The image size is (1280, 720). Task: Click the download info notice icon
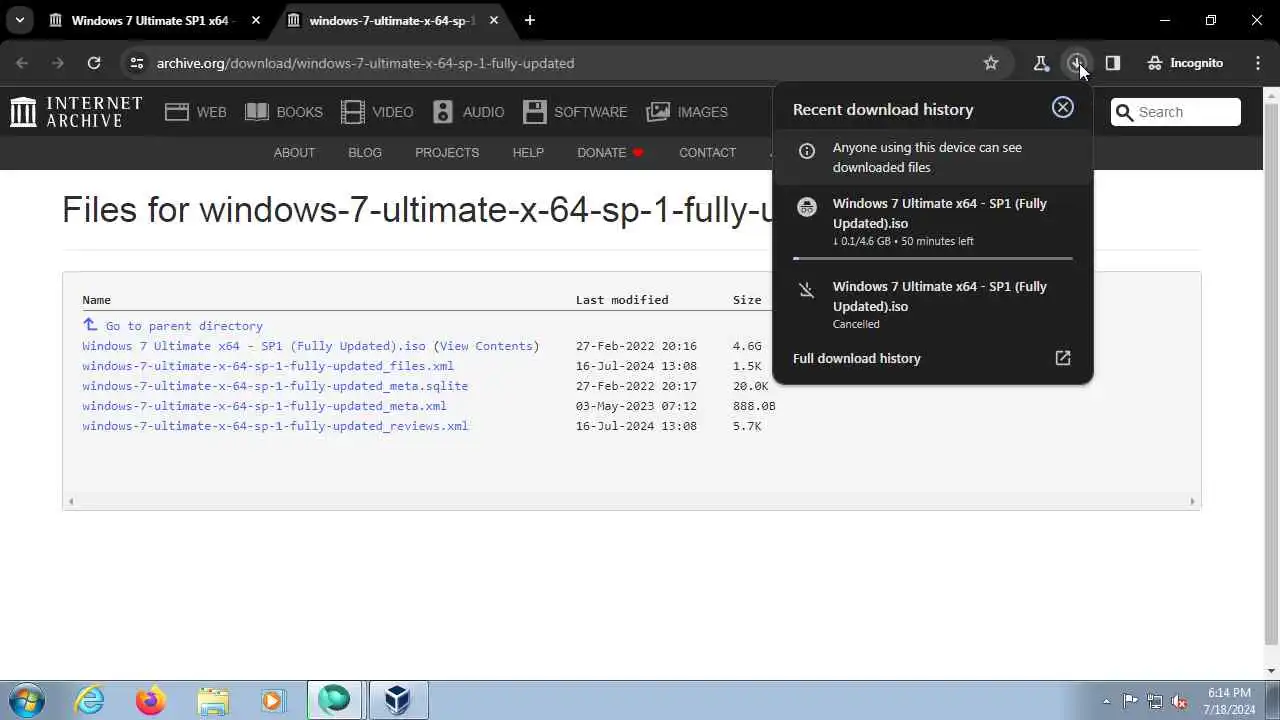[807, 151]
